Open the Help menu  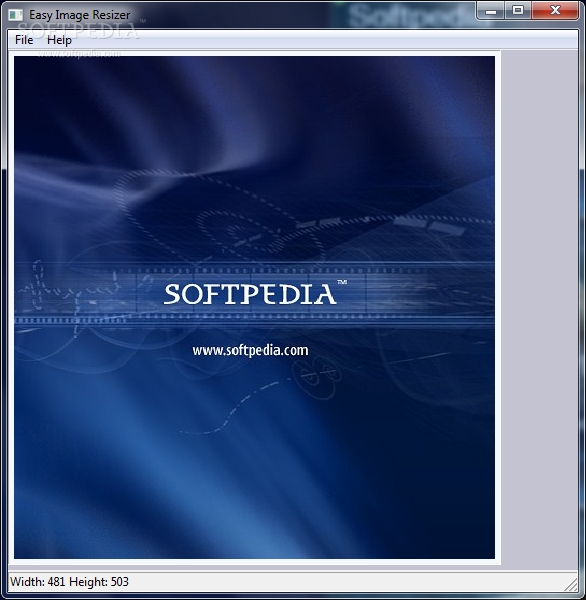click(x=59, y=40)
